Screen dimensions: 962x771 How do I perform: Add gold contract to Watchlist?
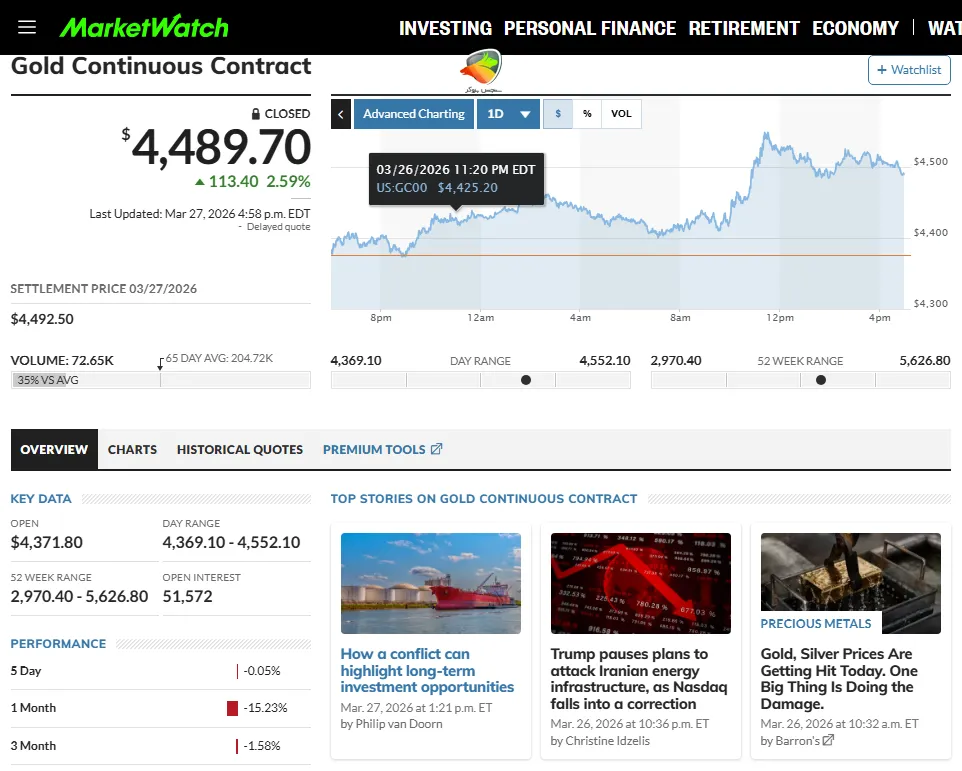909,70
